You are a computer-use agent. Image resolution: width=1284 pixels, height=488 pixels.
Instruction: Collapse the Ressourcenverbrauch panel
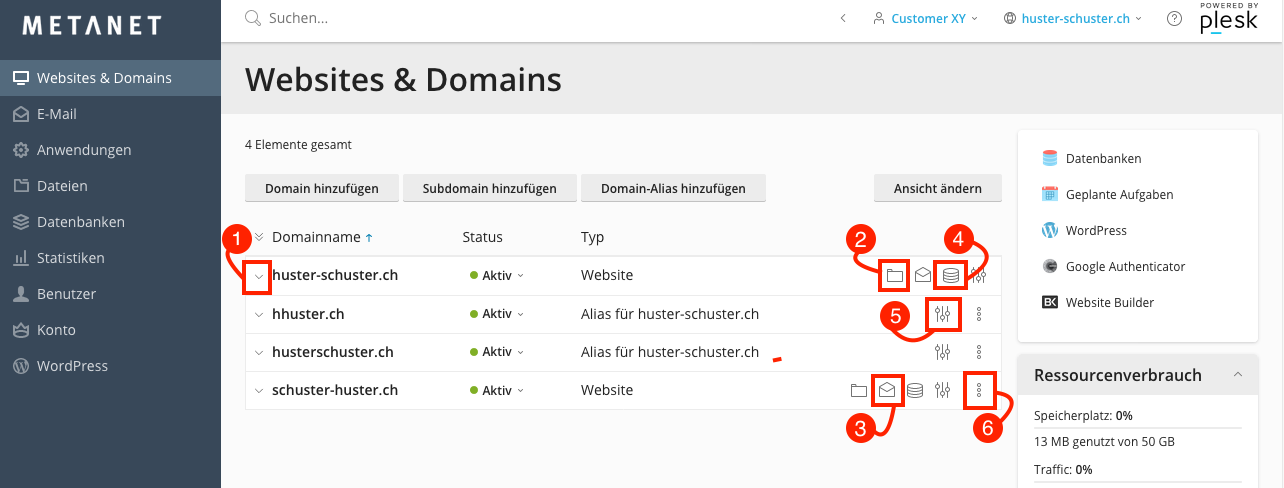(1238, 375)
